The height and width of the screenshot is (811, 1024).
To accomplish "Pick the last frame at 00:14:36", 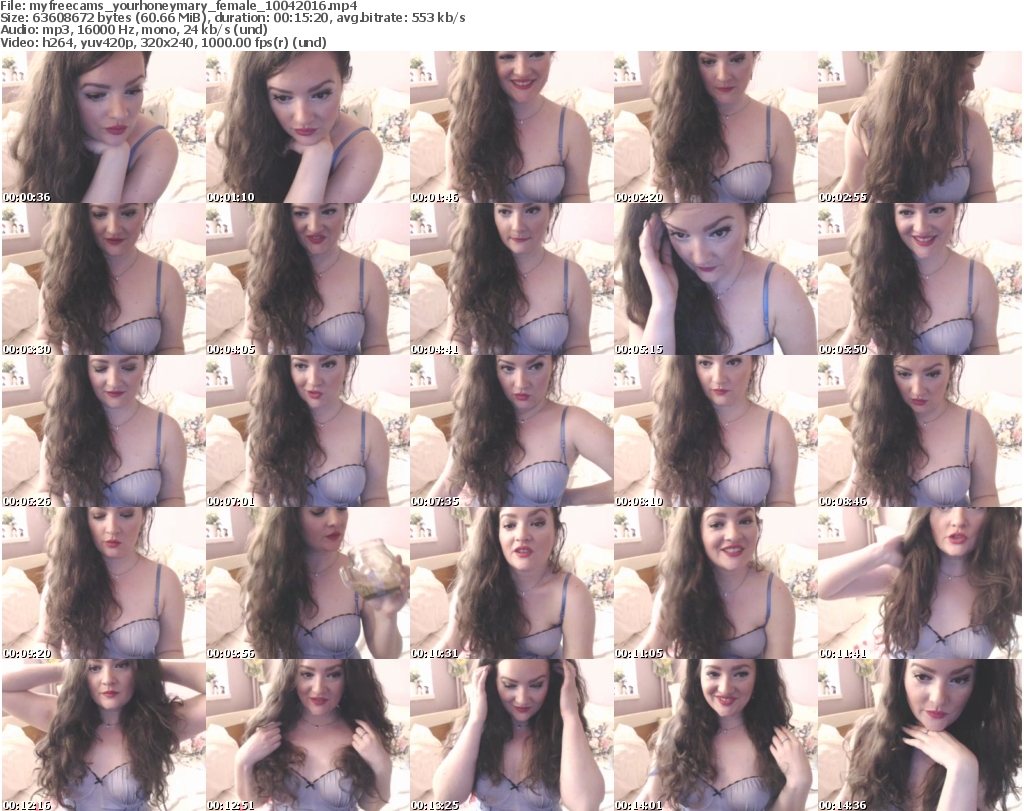I will click(920, 735).
